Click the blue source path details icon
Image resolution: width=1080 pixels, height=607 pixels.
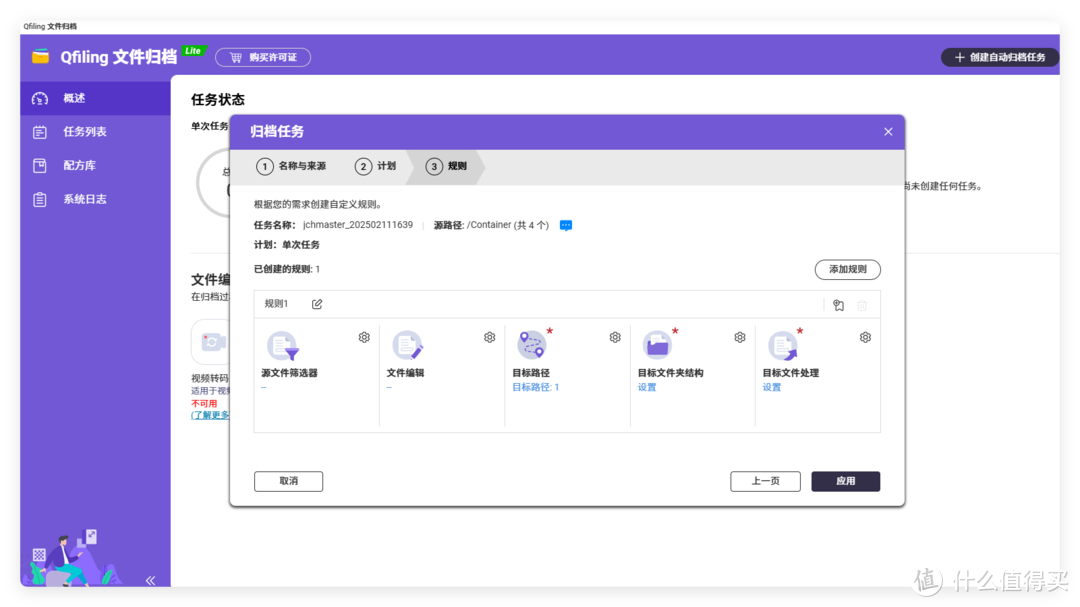pyautogui.click(x=566, y=226)
